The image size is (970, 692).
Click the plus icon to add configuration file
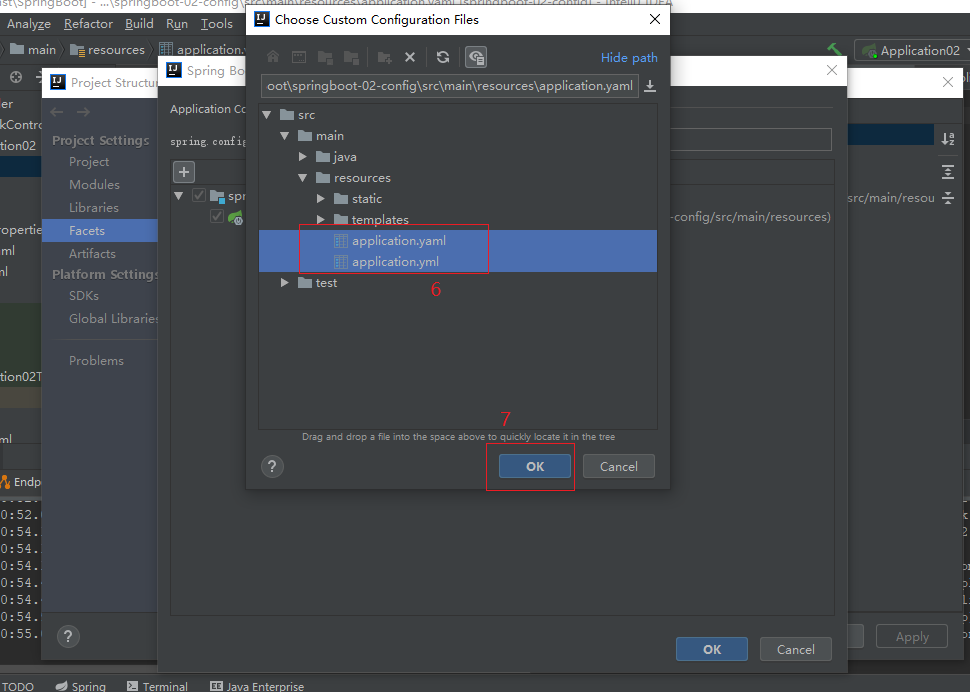coord(184,172)
